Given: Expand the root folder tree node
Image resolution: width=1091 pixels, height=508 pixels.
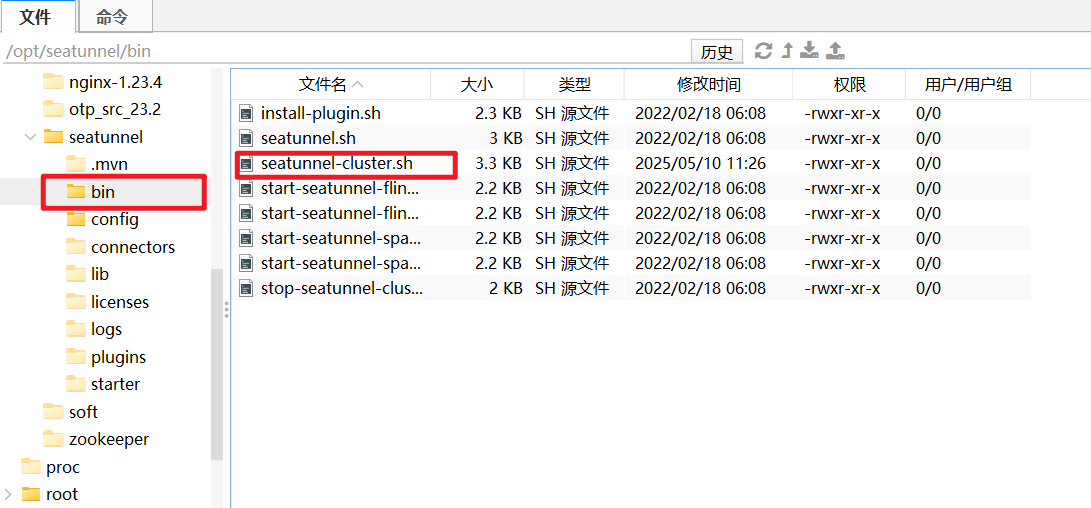Looking at the screenshot, I should tap(8, 494).
